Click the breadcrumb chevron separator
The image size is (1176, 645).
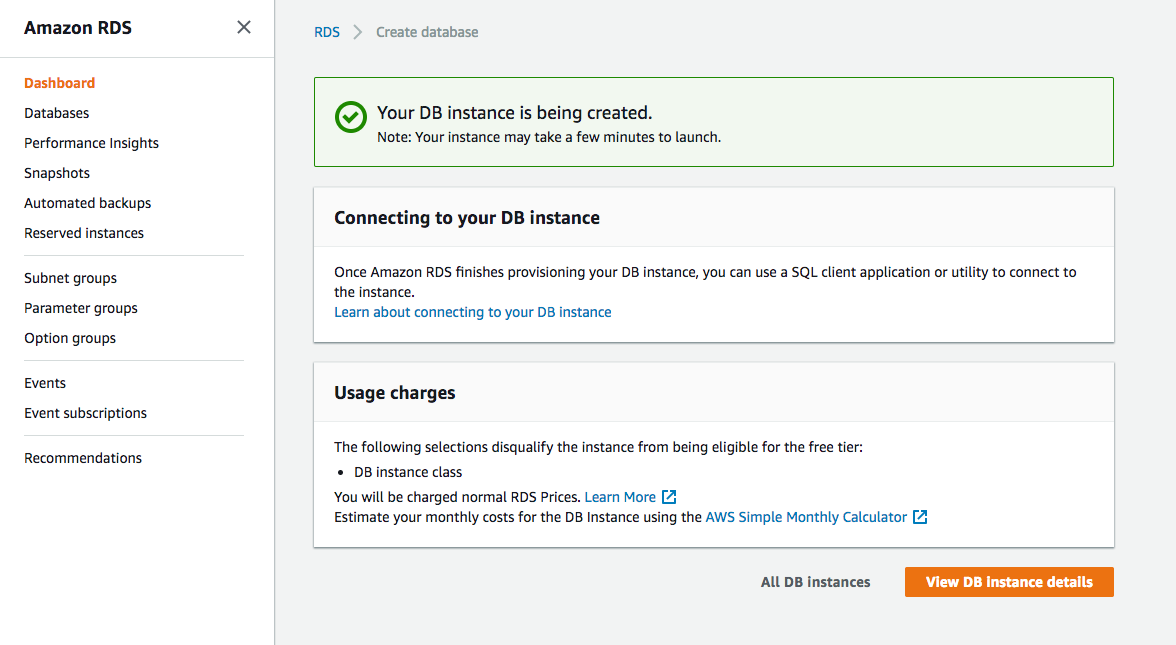(x=358, y=32)
